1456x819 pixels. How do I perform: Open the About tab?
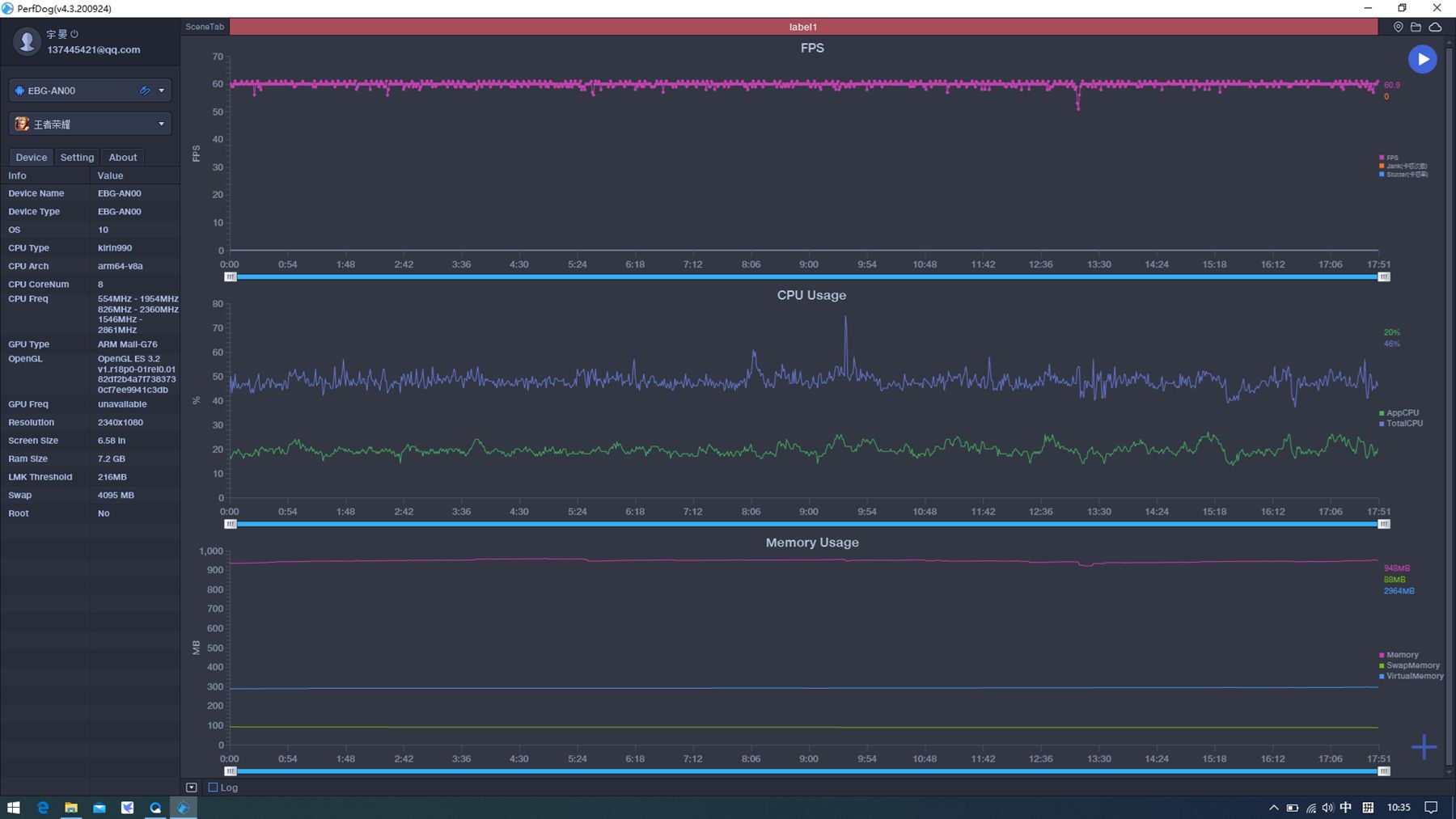tap(123, 158)
